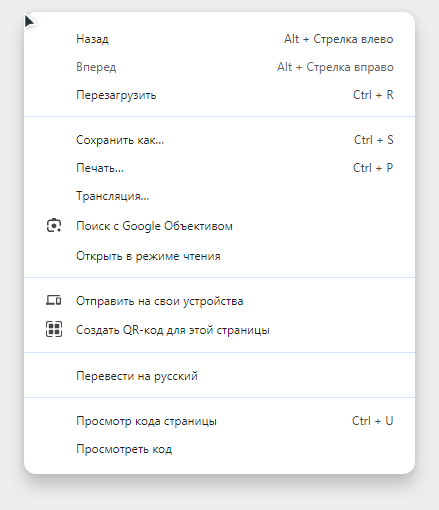The image size is (439, 510).
Task: Choose Создать QR-код для этой страницы
Action: (x=219, y=330)
